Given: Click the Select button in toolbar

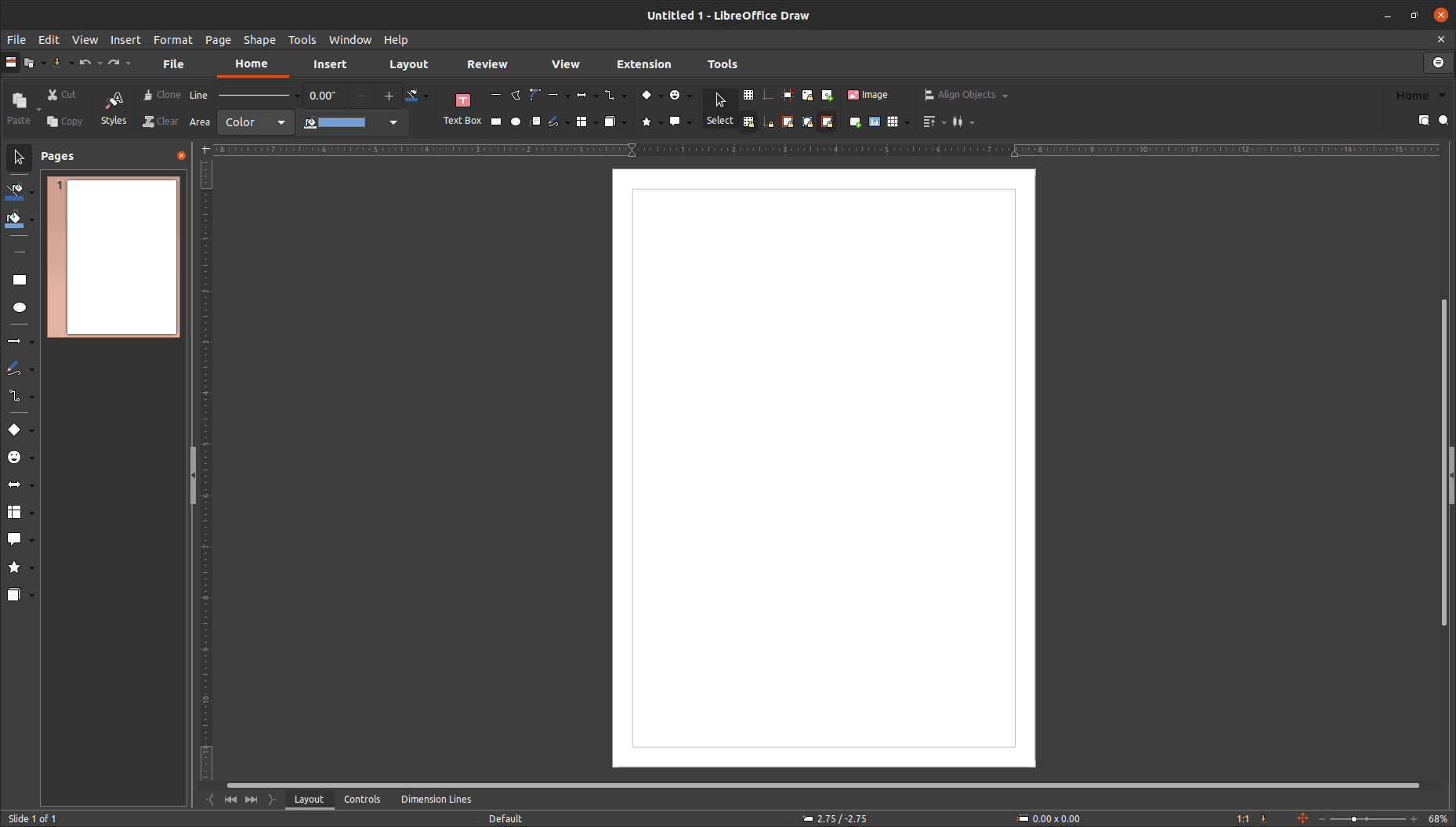Looking at the screenshot, I should 719,107.
